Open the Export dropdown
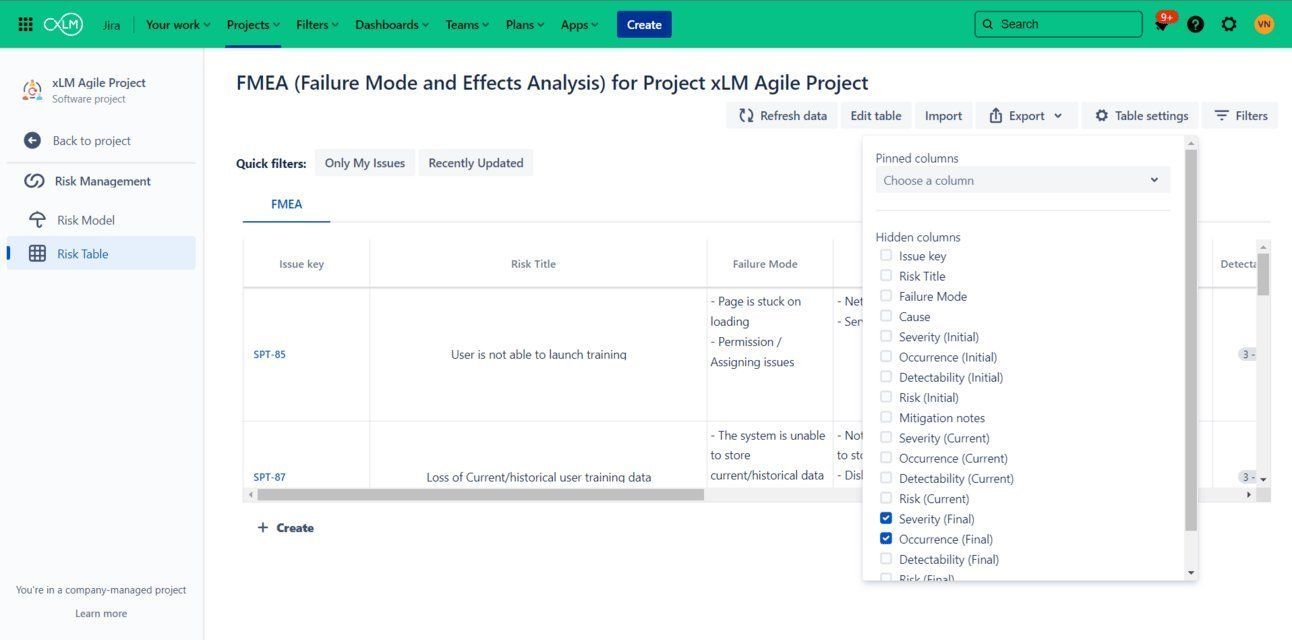 tap(1026, 116)
